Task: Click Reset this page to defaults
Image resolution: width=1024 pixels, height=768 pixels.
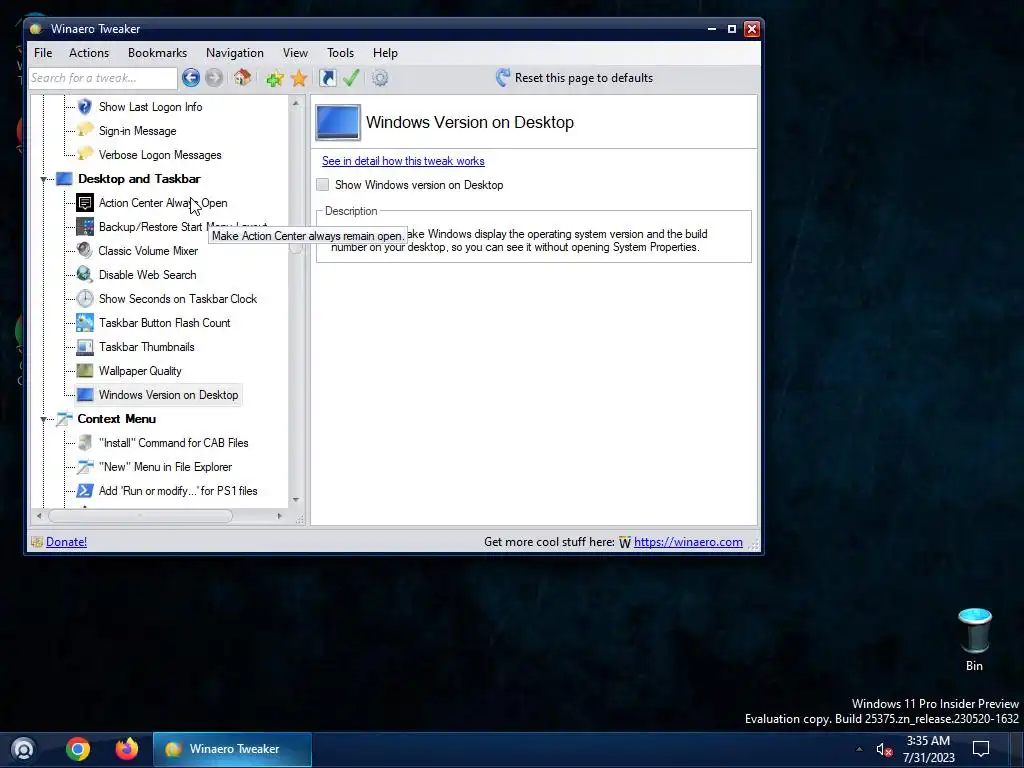Action: (x=575, y=78)
